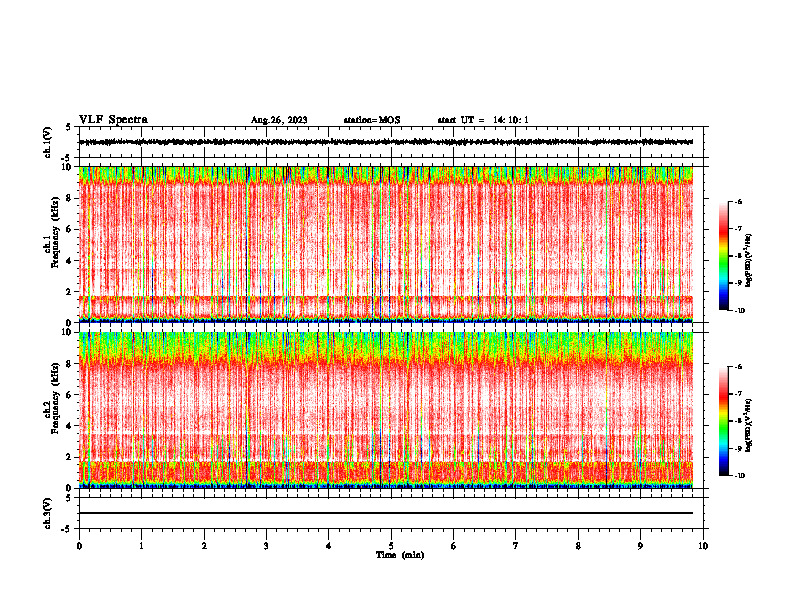
Task: Click the "Time (min)" x-axis label
Action: coord(400,555)
